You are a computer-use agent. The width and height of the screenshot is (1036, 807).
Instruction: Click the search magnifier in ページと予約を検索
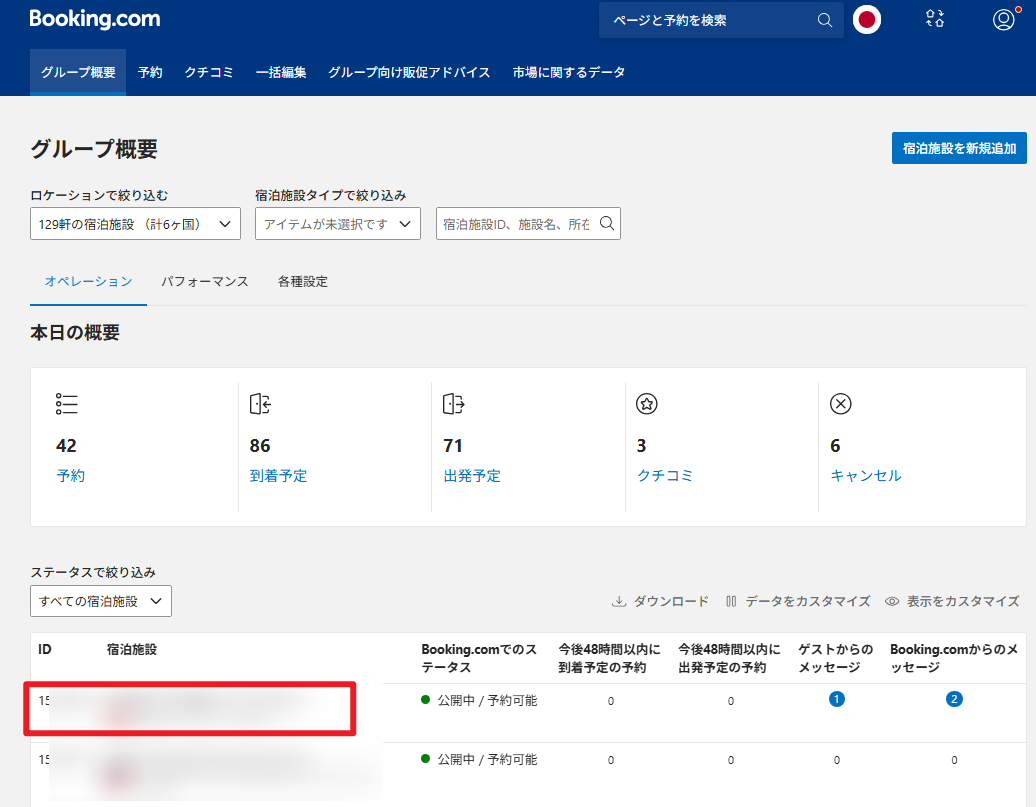[824, 20]
